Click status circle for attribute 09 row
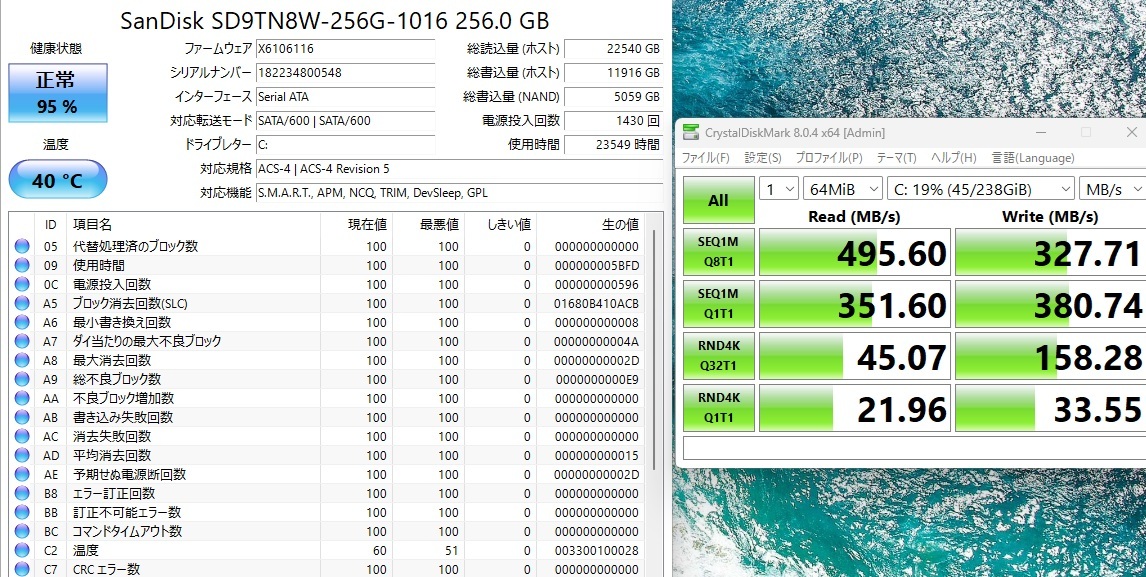The height and width of the screenshot is (577, 1146). tap(22, 265)
